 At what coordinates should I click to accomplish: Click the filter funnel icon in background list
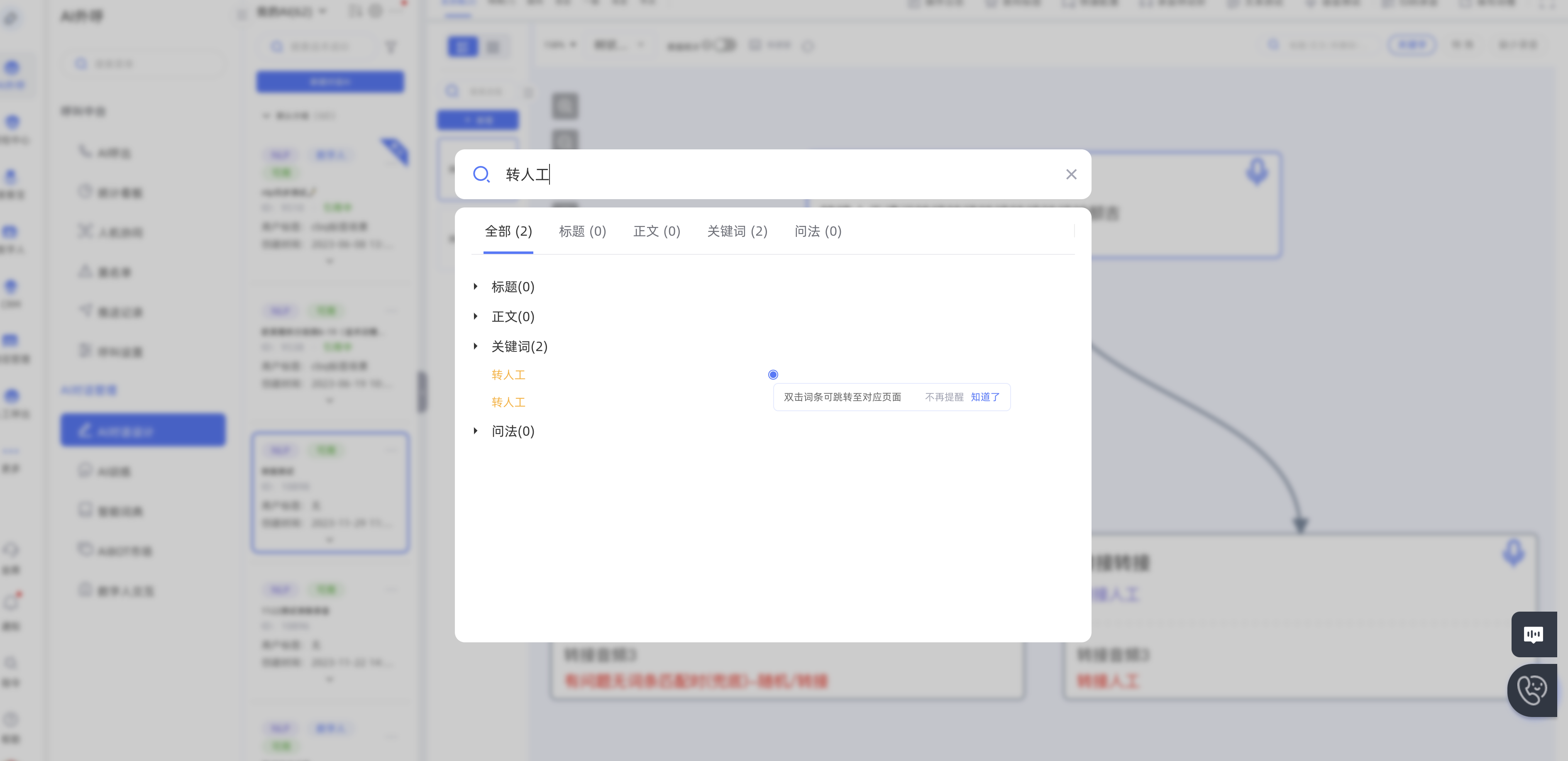[391, 47]
